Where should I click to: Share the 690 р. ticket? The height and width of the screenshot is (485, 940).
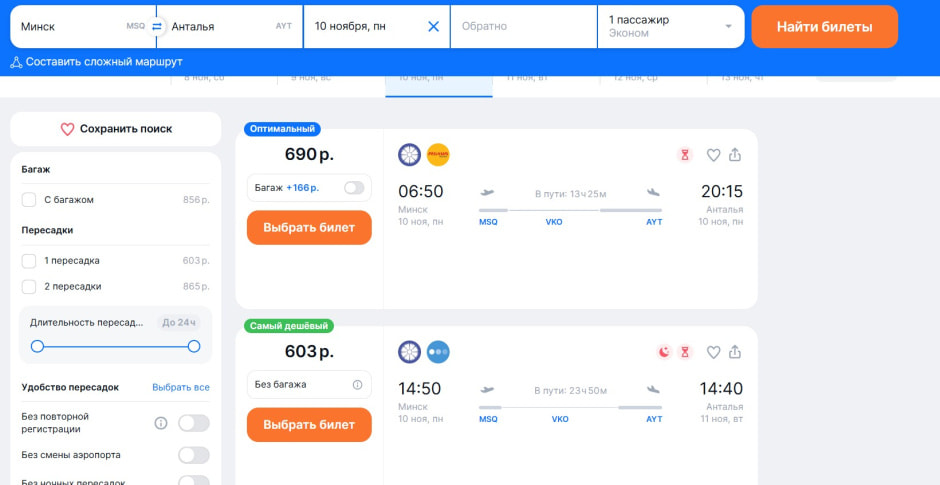pyautogui.click(x=735, y=155)
